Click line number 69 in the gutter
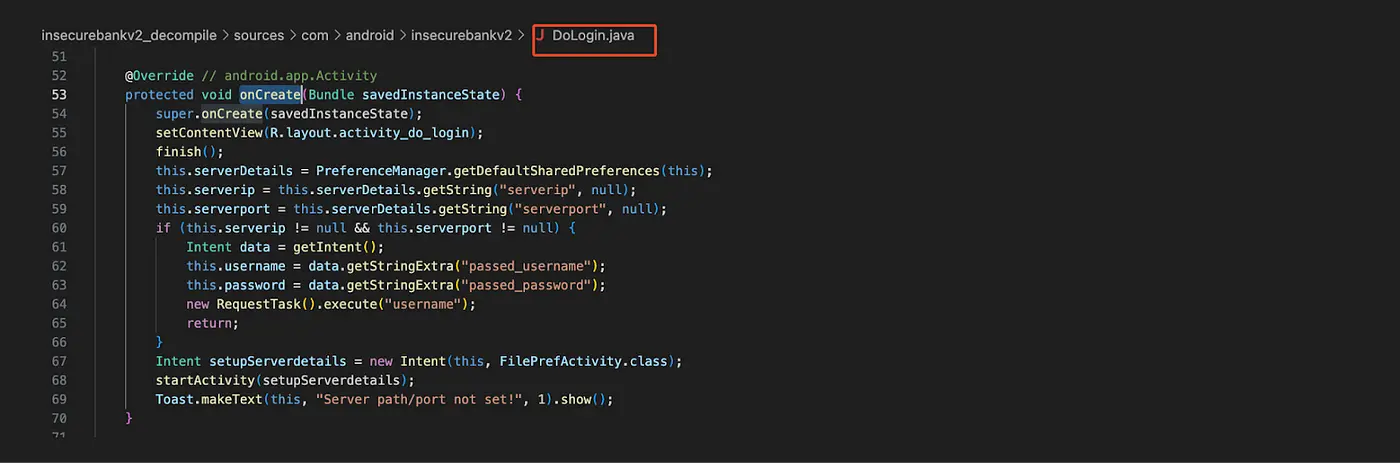 coord(58,399)
